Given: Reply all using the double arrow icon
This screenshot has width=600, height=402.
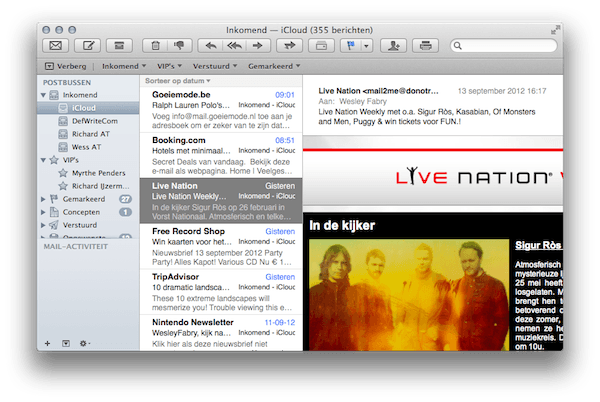Looking at the screenshot, I should (234, 46).
